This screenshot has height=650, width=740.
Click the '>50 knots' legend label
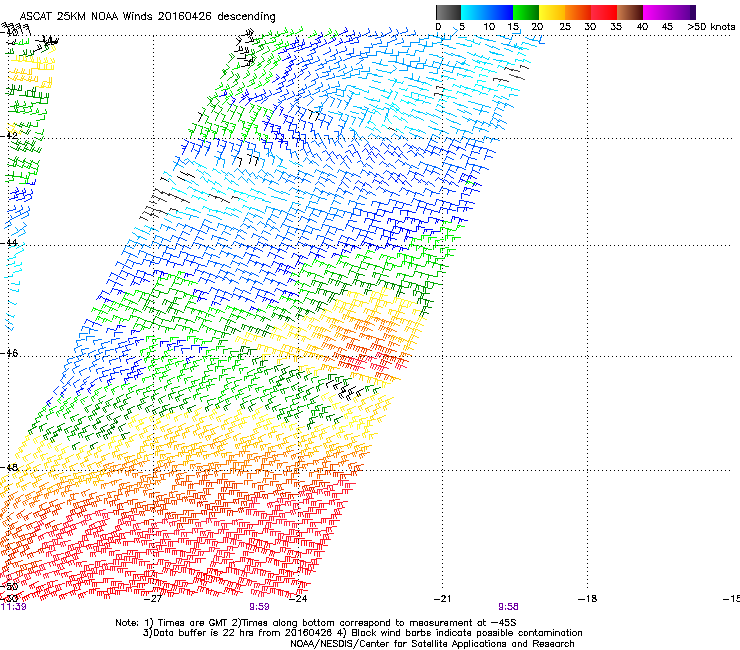point(711,27)
